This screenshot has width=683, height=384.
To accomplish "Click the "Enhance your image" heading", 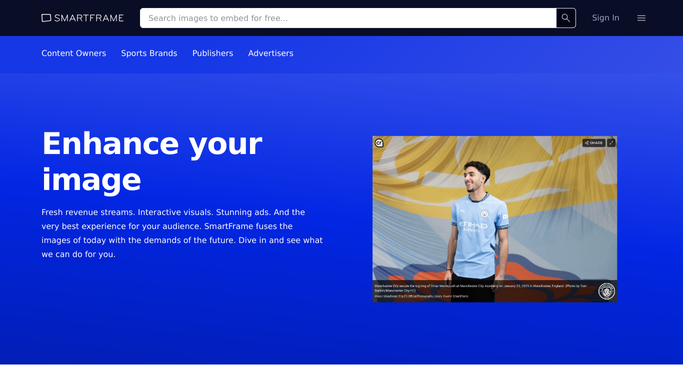I will [x=152, y=162].
